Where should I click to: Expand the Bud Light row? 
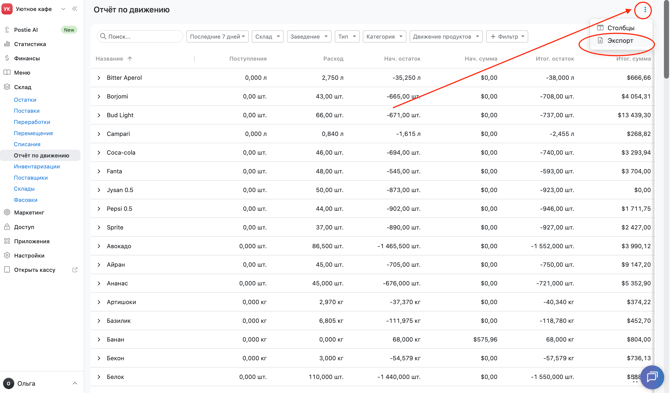click(x=99, y=115)
